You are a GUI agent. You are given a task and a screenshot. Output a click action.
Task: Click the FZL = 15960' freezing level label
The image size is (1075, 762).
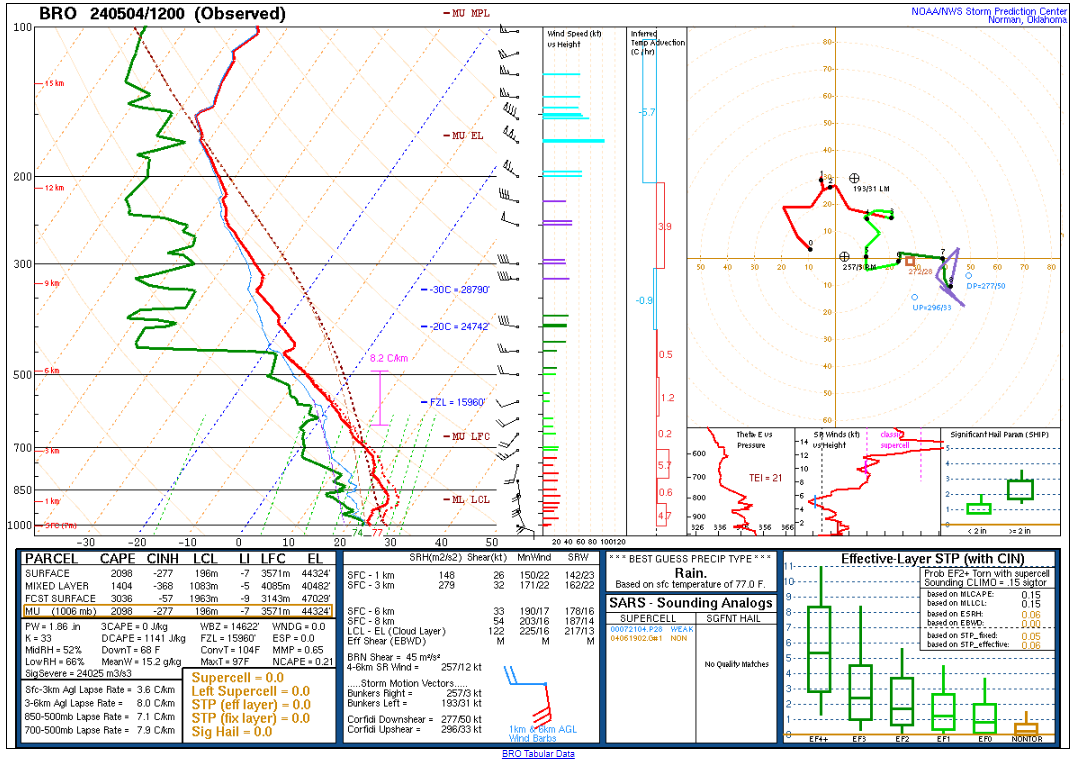coord(457,402)
